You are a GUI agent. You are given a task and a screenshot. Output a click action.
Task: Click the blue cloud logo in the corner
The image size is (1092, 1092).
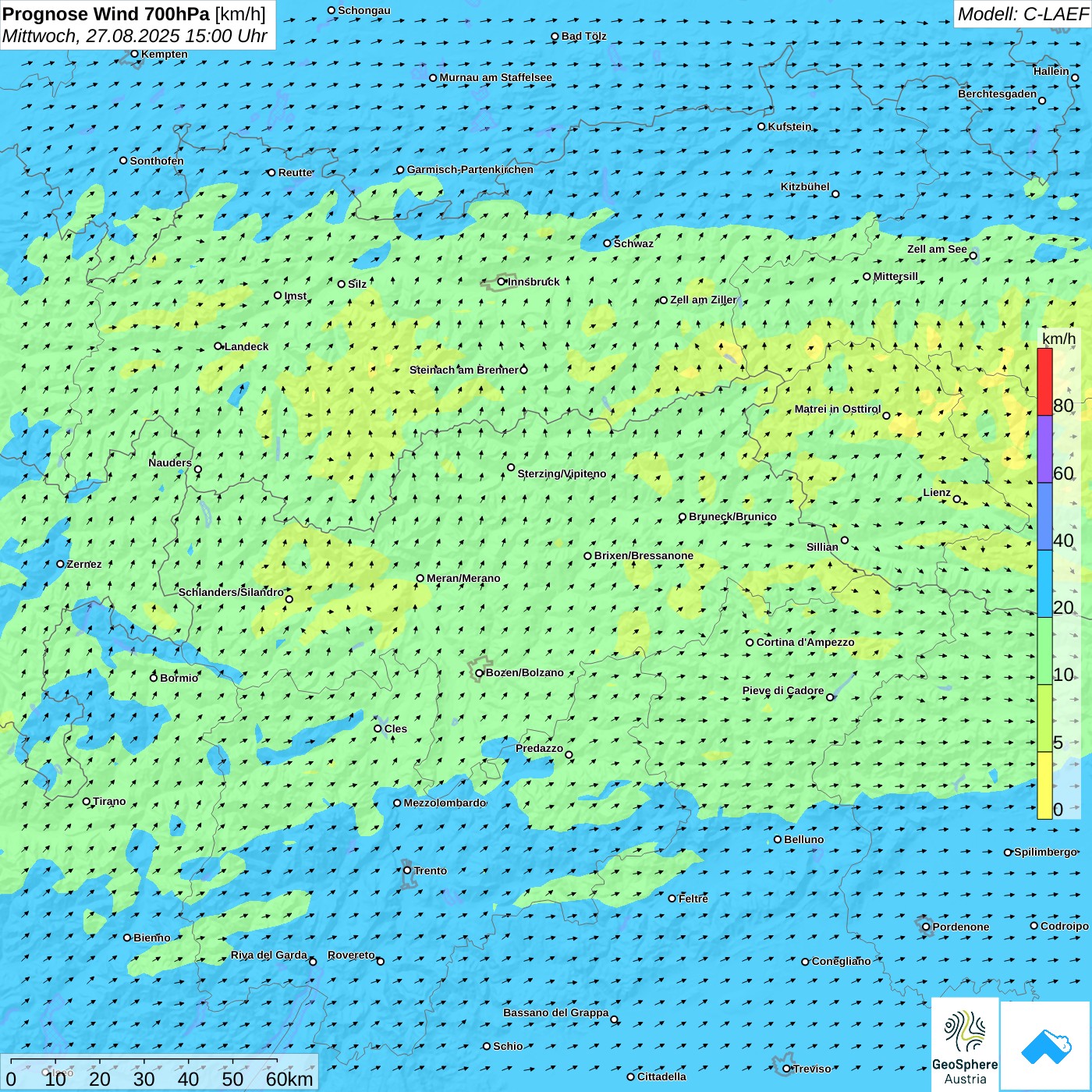(1045, 1045)
